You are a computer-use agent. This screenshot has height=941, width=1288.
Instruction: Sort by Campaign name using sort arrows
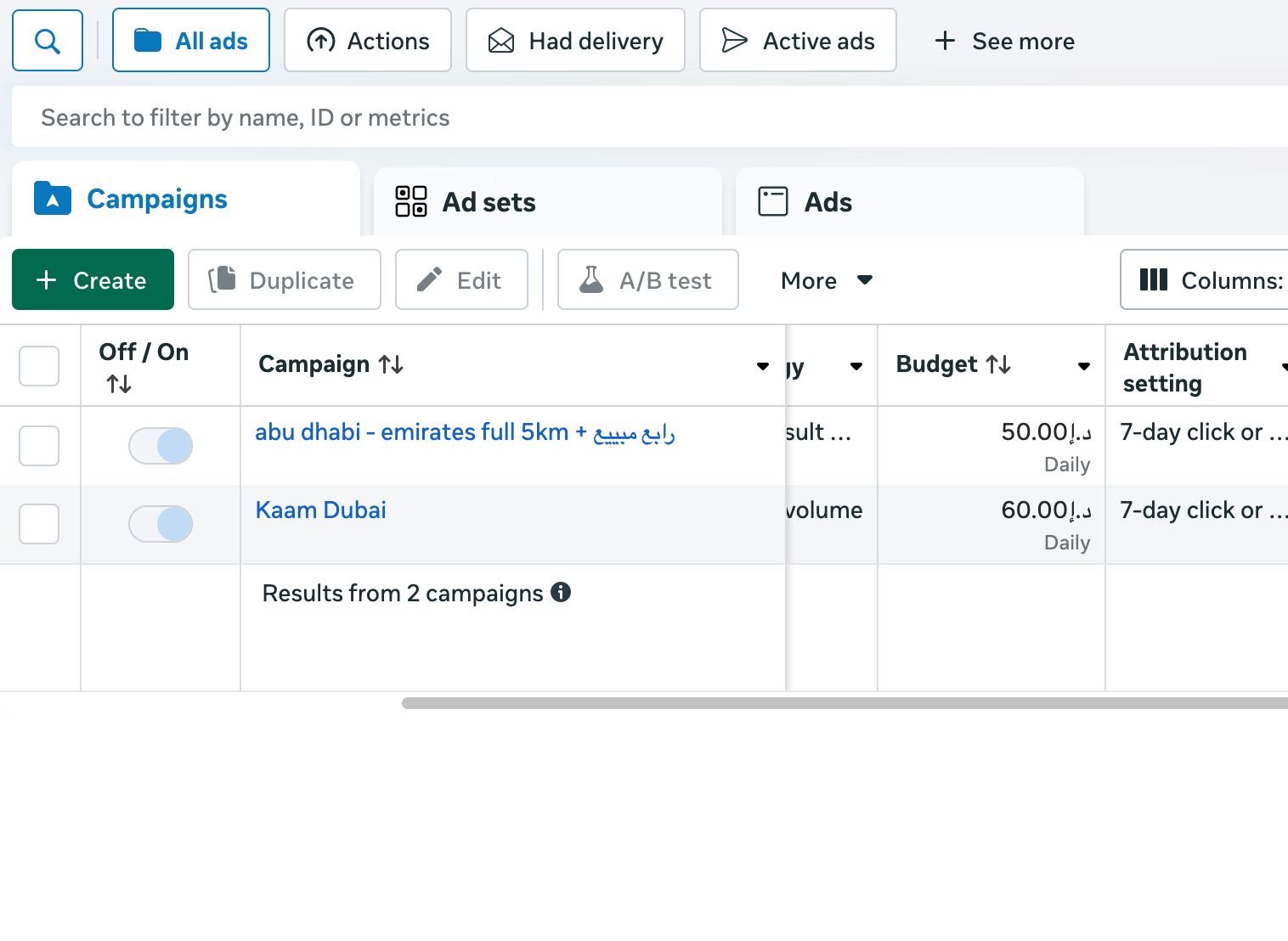tap(391, 364)
